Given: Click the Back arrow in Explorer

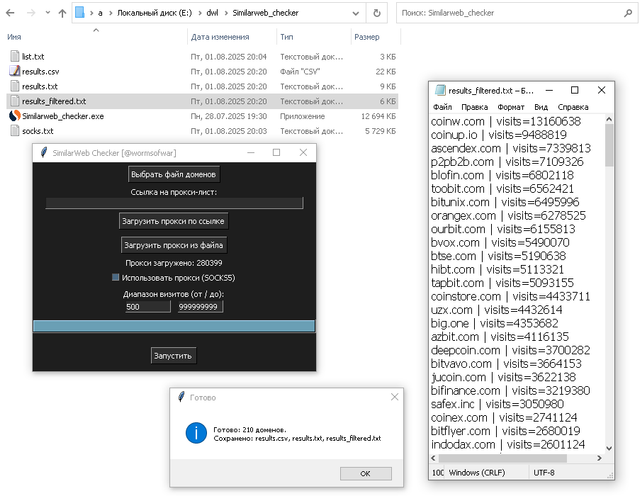Looking at the screenshot, I should coord(10,13).
